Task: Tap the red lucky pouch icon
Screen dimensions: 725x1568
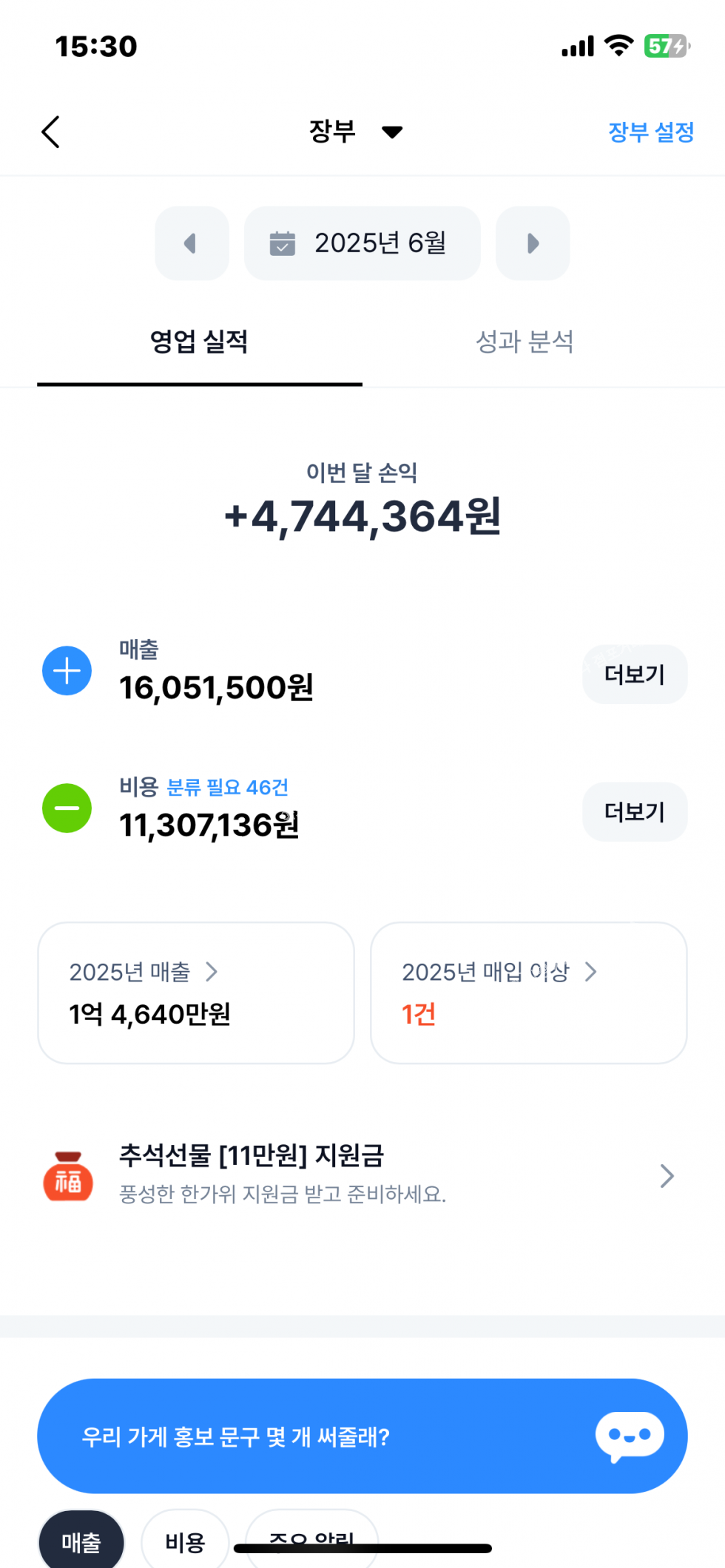Action: click(x=68, y=1176)
